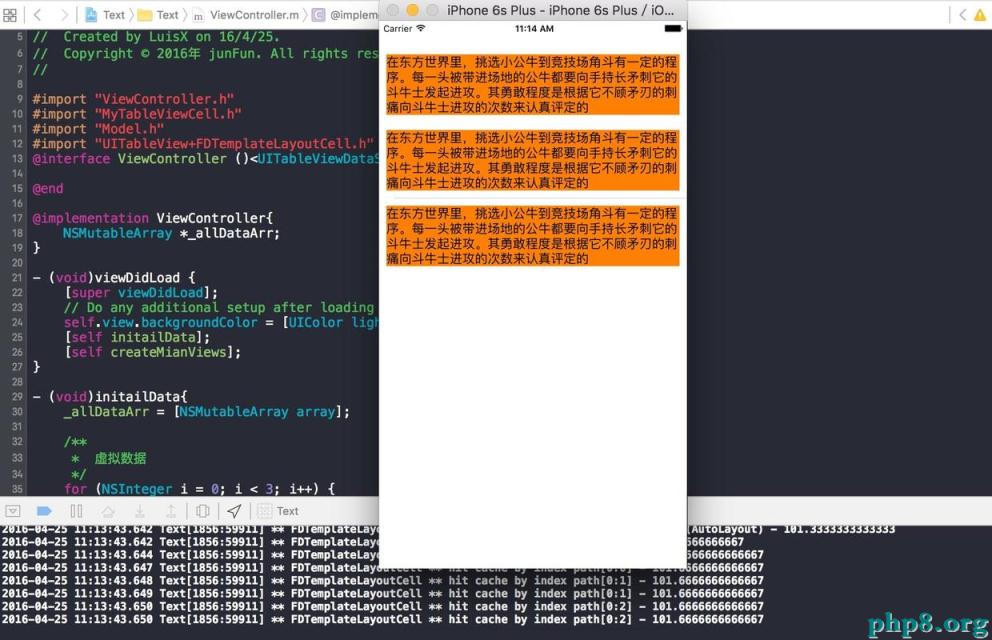Click the Step Into debugger icon
Screen dimensions: 992x640
tap(140, 511)
